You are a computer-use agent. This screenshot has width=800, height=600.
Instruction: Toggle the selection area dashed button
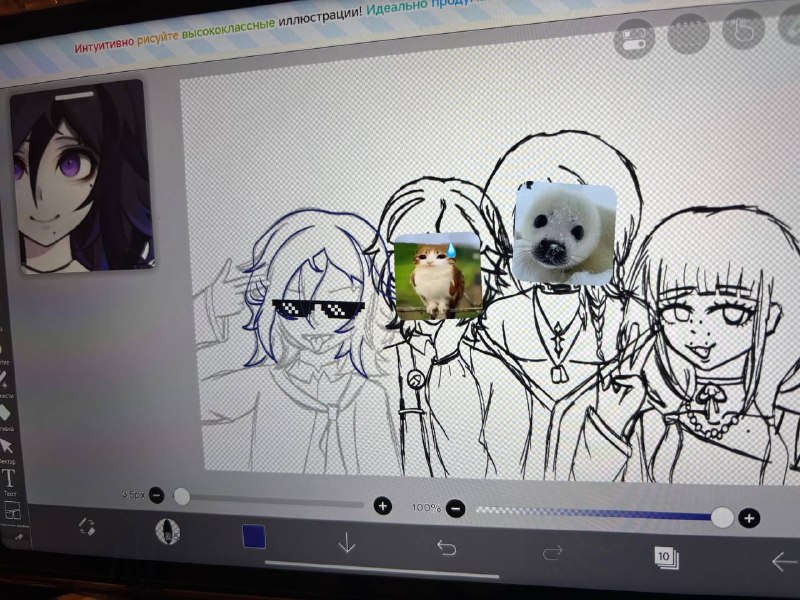(x=688, y=33)
